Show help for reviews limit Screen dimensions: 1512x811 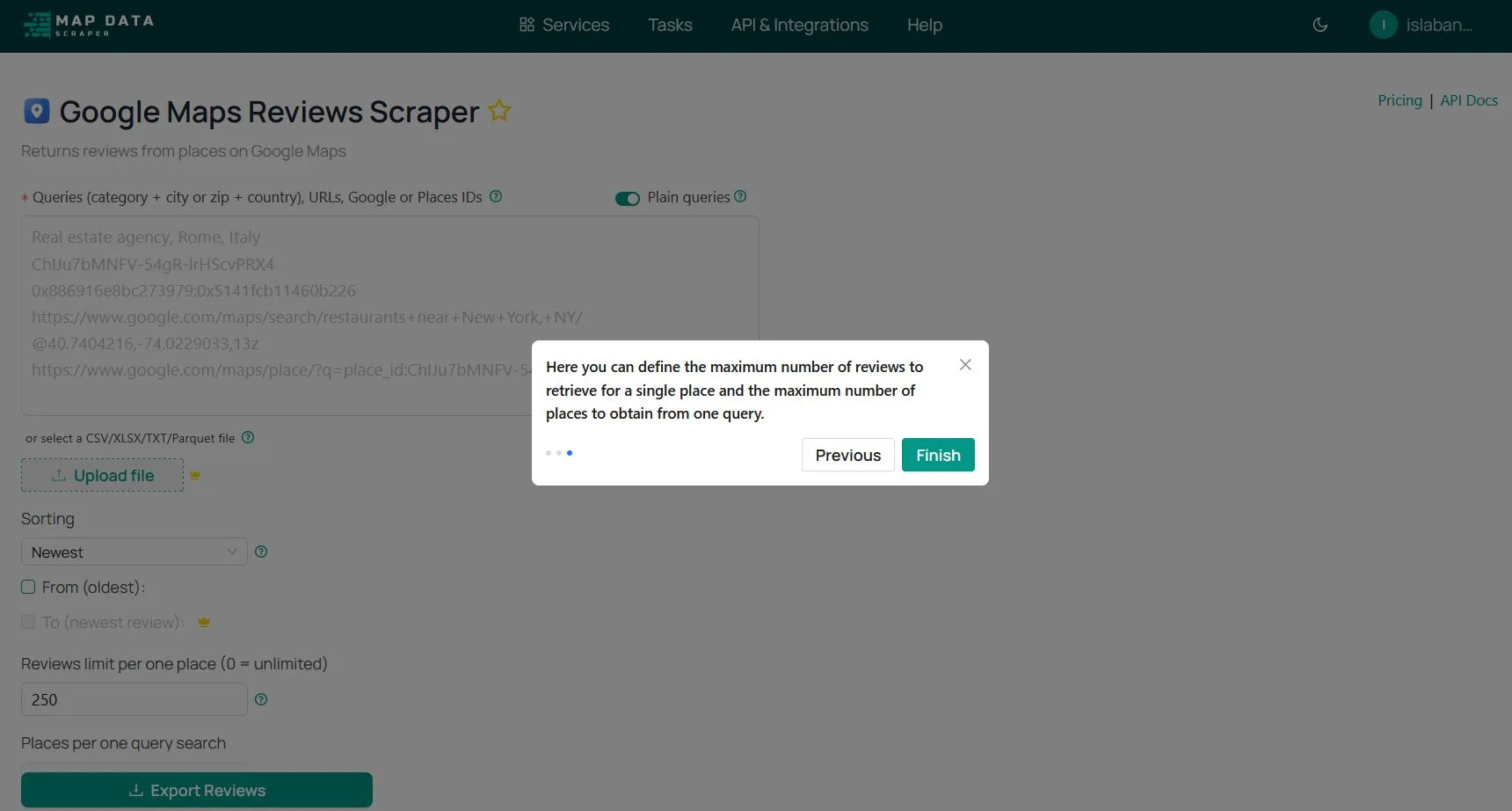coord(261,699)
